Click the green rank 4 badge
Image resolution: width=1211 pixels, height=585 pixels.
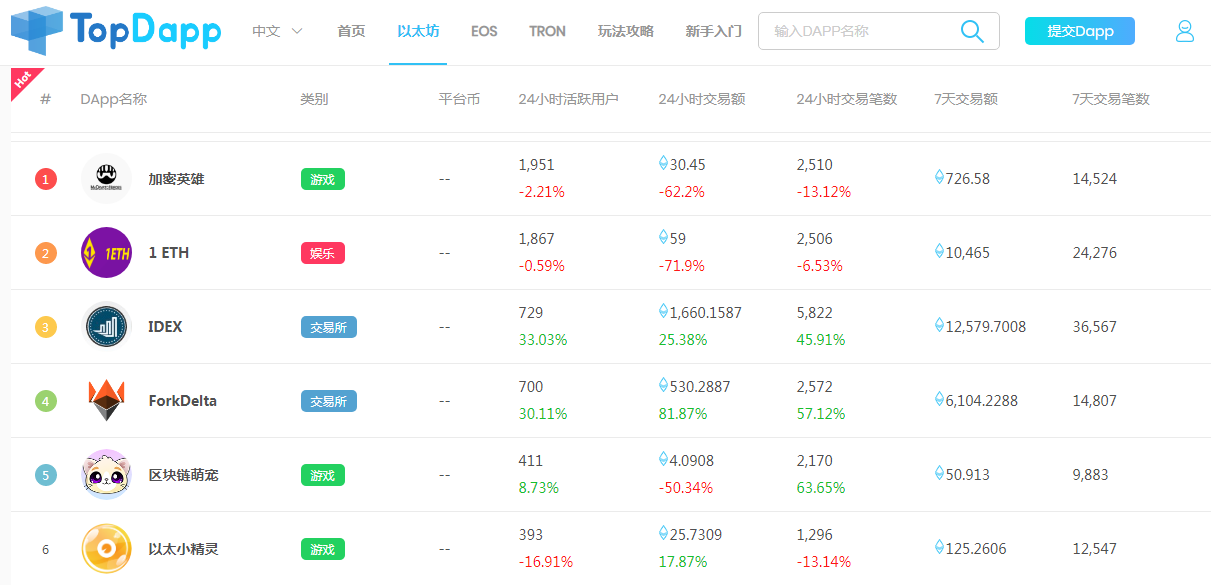click(46, 401)
